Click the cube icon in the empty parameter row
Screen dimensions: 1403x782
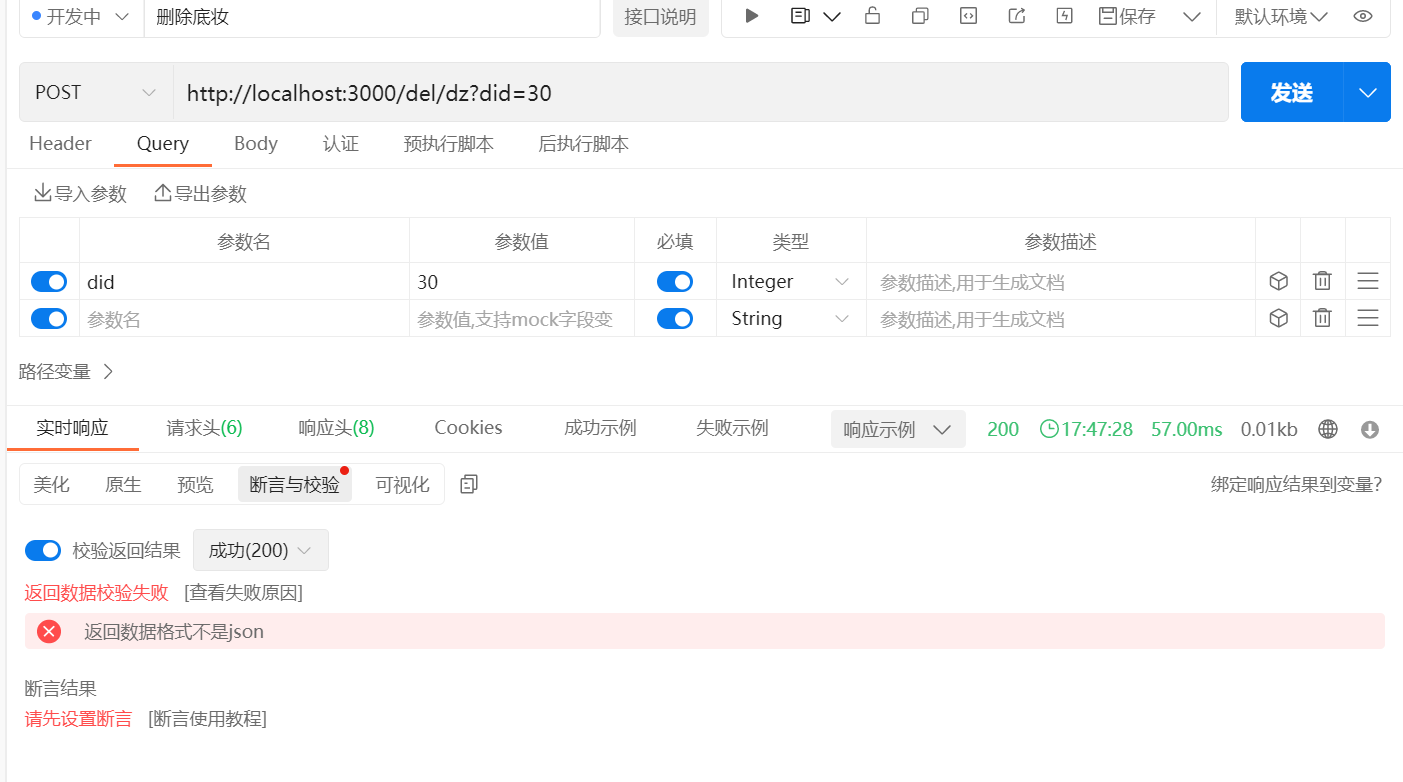pyautogui.click(x=1278, y=318)
